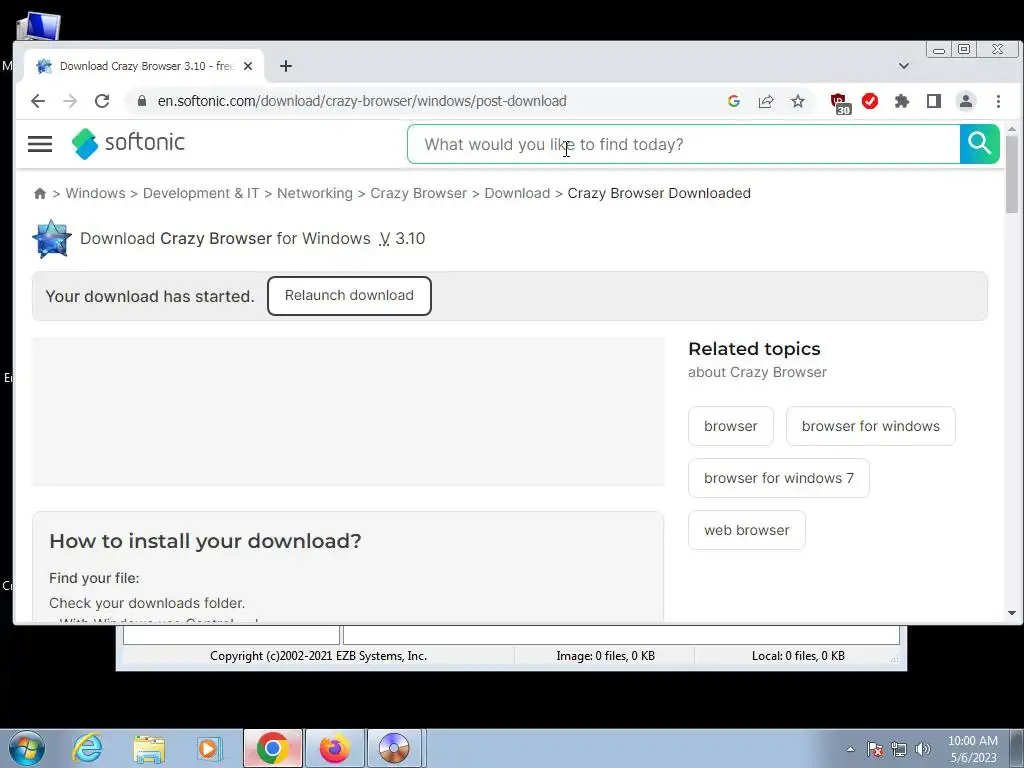Select the 'browser' related topic
Viewport: 1024px width, 768px height.
click(731, 426)
